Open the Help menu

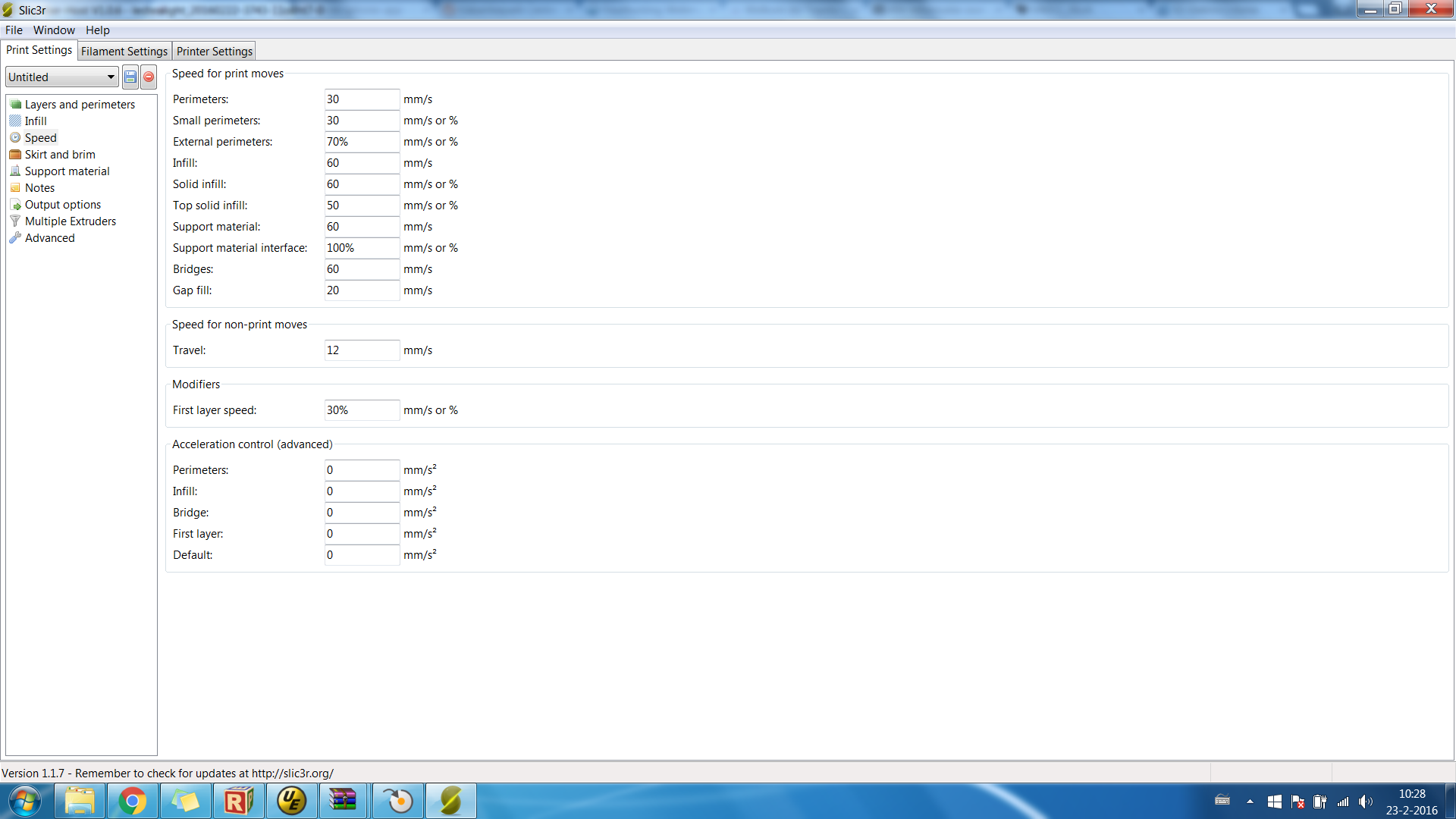coord(97,30)
